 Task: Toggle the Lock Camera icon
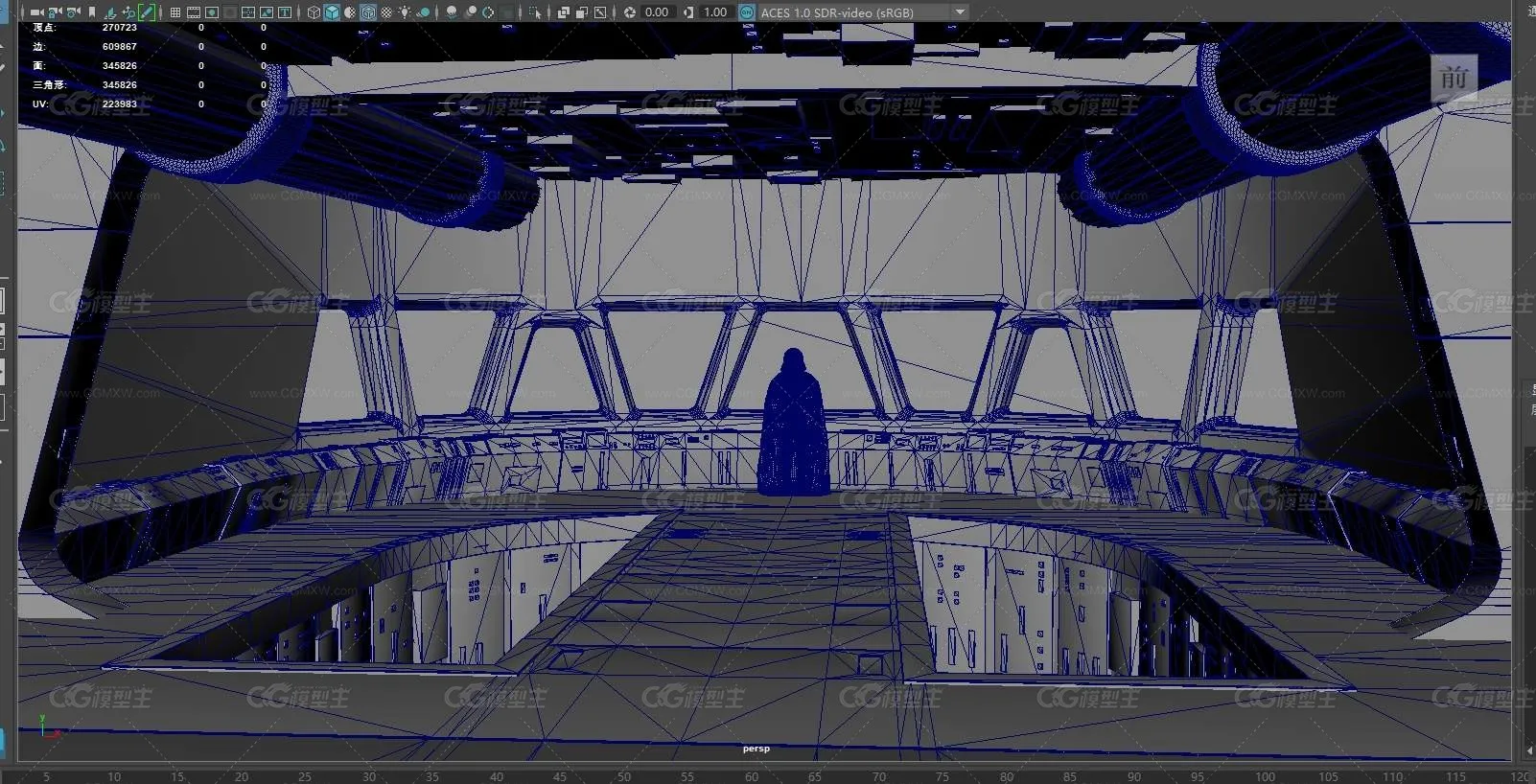tap(55, 12)
